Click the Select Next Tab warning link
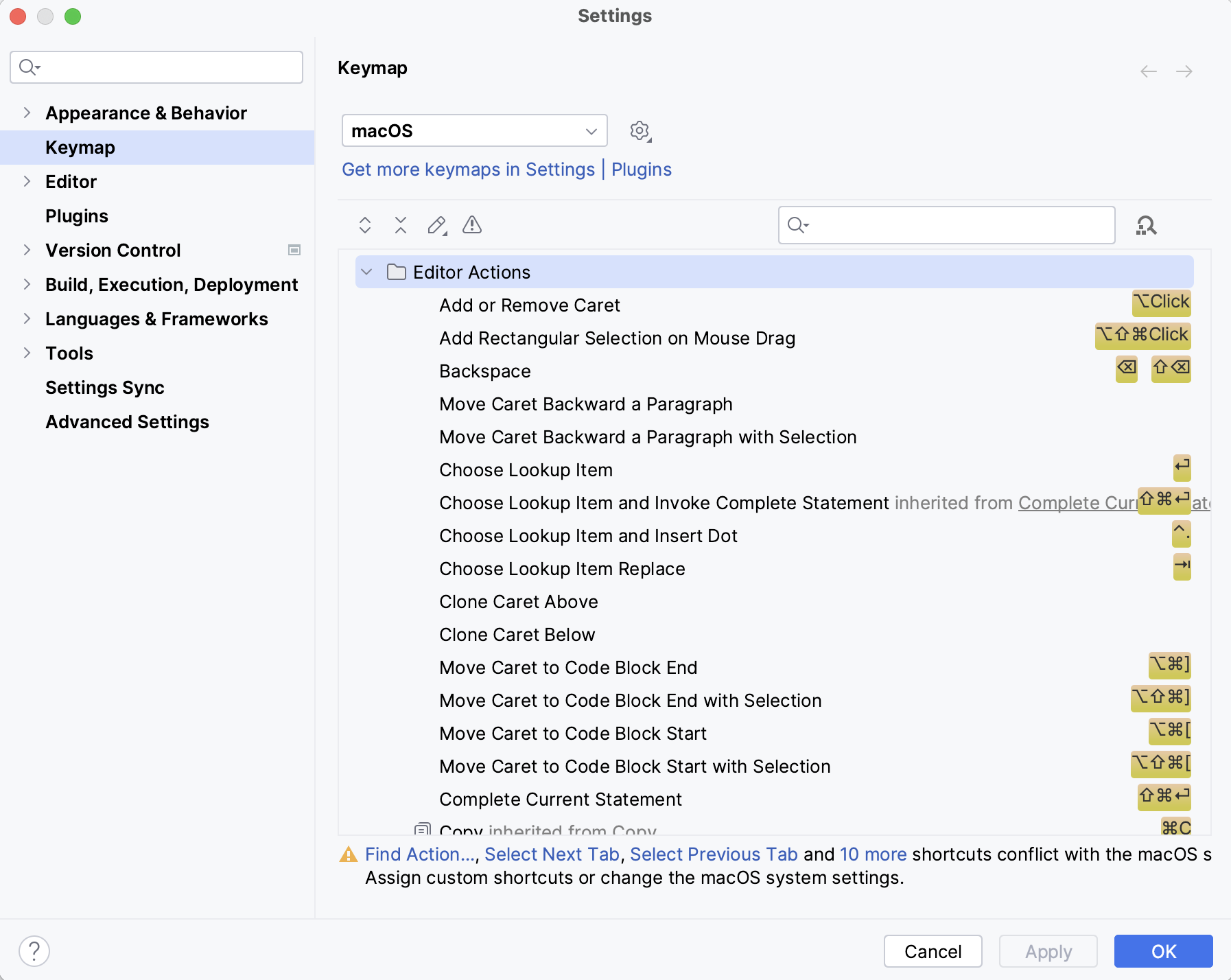This screenshot has width=1231, height=980. click(551, 854)
